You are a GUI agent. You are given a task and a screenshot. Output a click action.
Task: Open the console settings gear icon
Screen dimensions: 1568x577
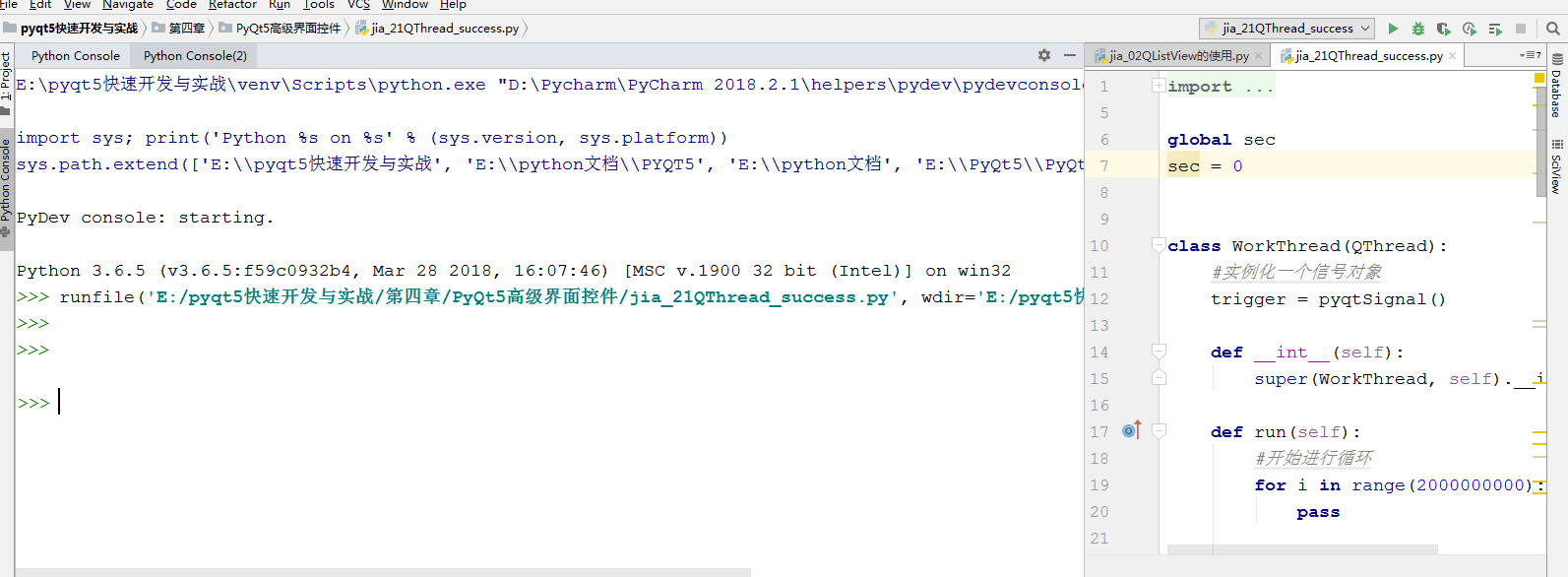[1044, 55]
